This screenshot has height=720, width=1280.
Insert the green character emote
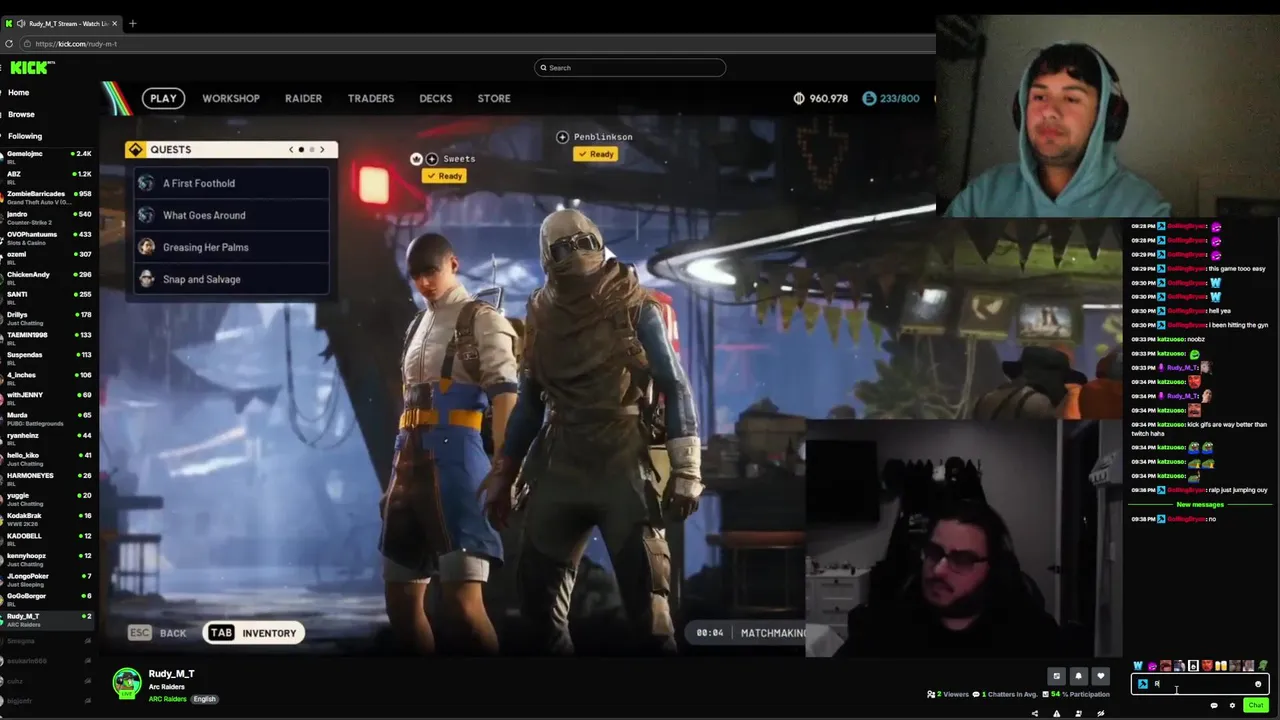[1263, 666]
